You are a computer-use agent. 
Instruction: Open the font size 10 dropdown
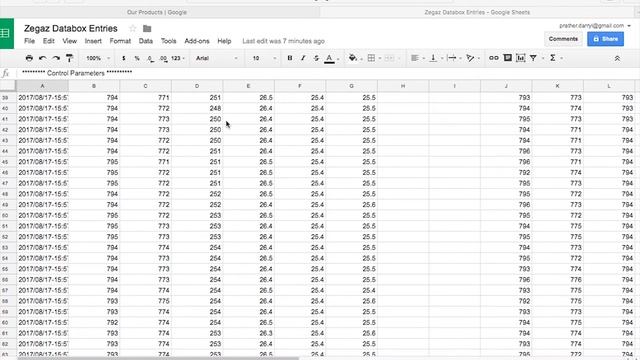coord(264,58)
